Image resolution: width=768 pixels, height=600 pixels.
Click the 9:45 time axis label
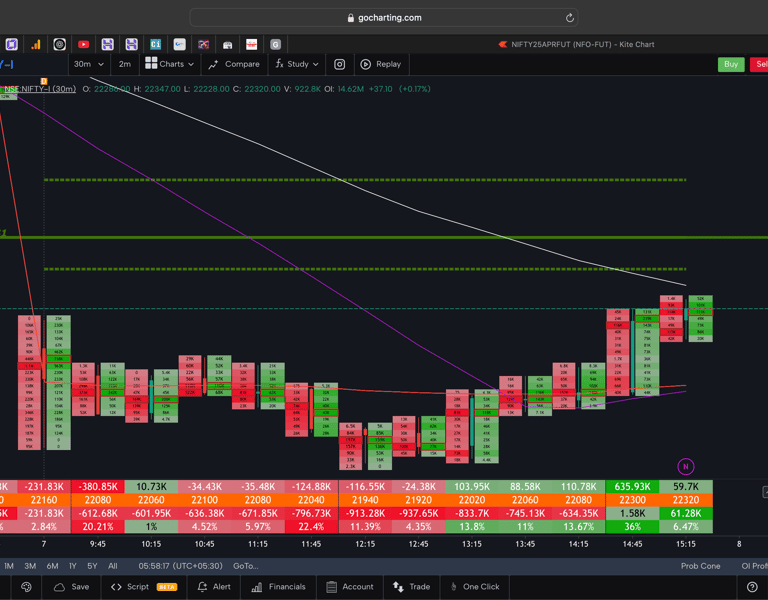(97, 544)
